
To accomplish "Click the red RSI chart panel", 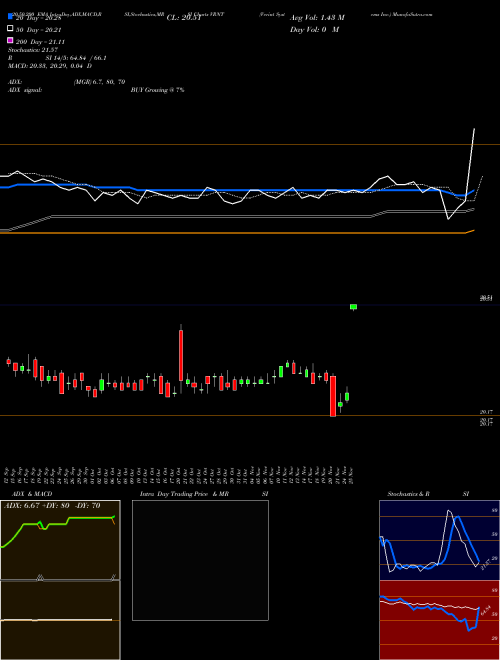I will click(439, 620).
